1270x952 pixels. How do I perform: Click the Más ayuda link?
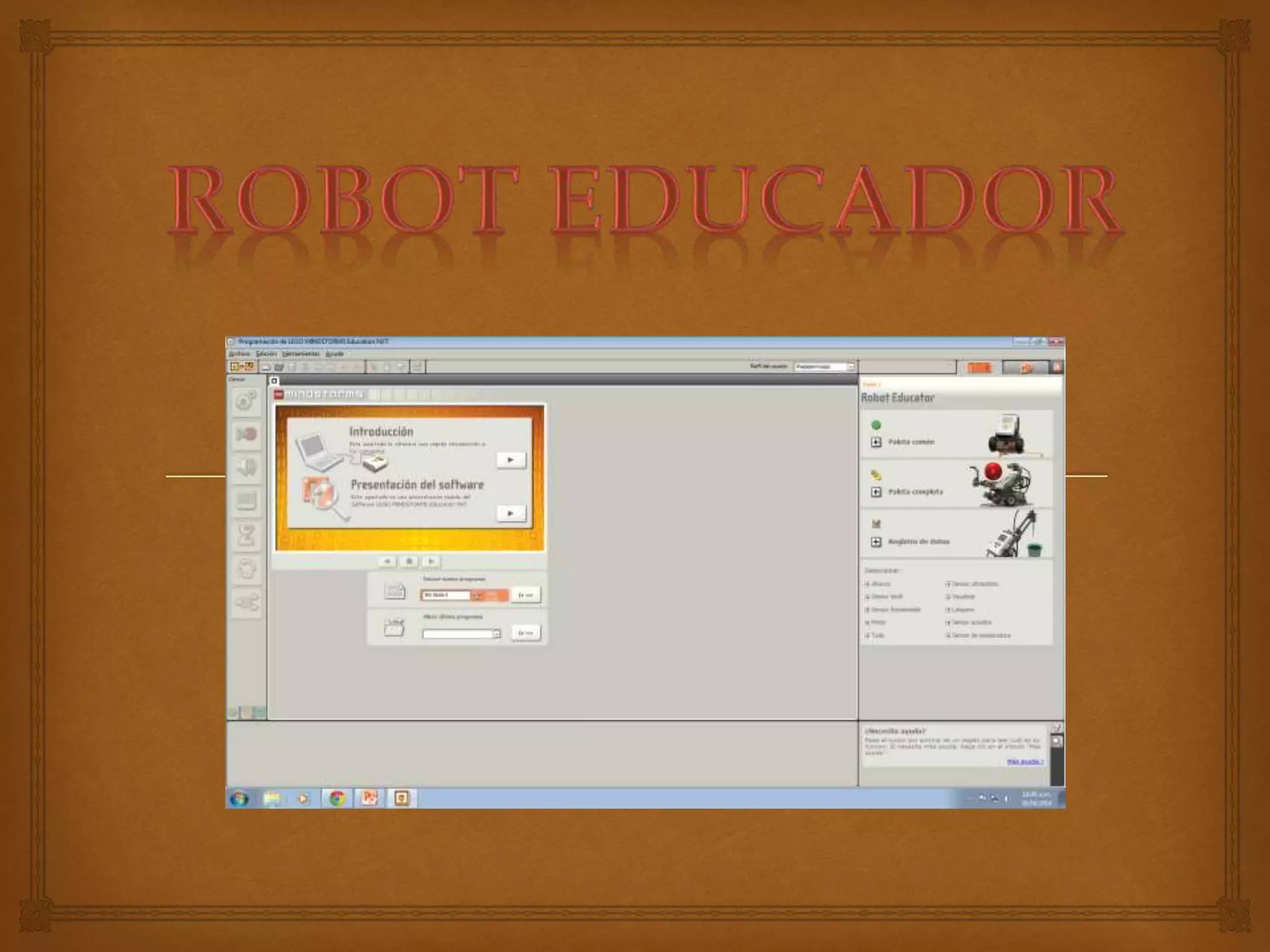1024,762
